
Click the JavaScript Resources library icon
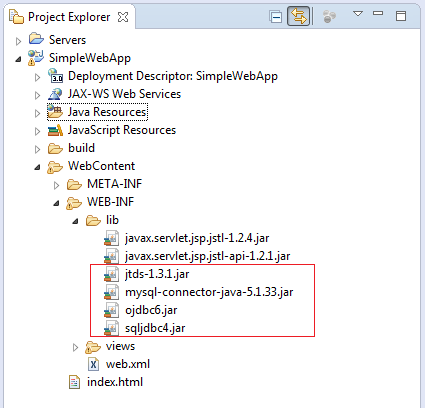[x=55, y=130]
